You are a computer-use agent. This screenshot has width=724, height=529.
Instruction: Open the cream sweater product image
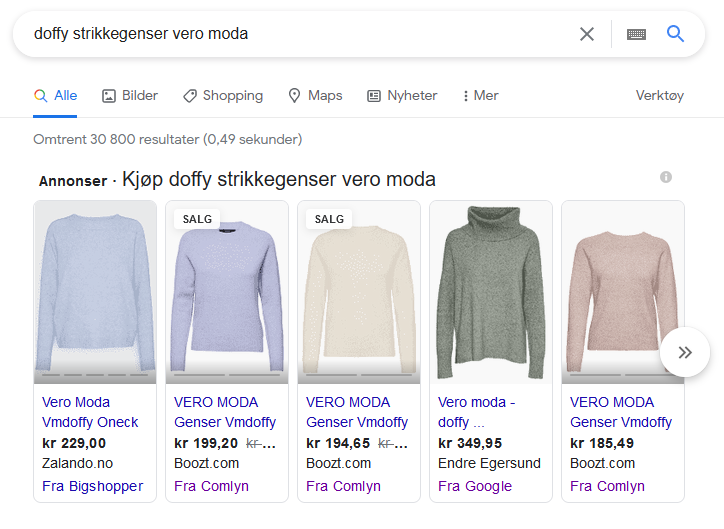[359, 292]
